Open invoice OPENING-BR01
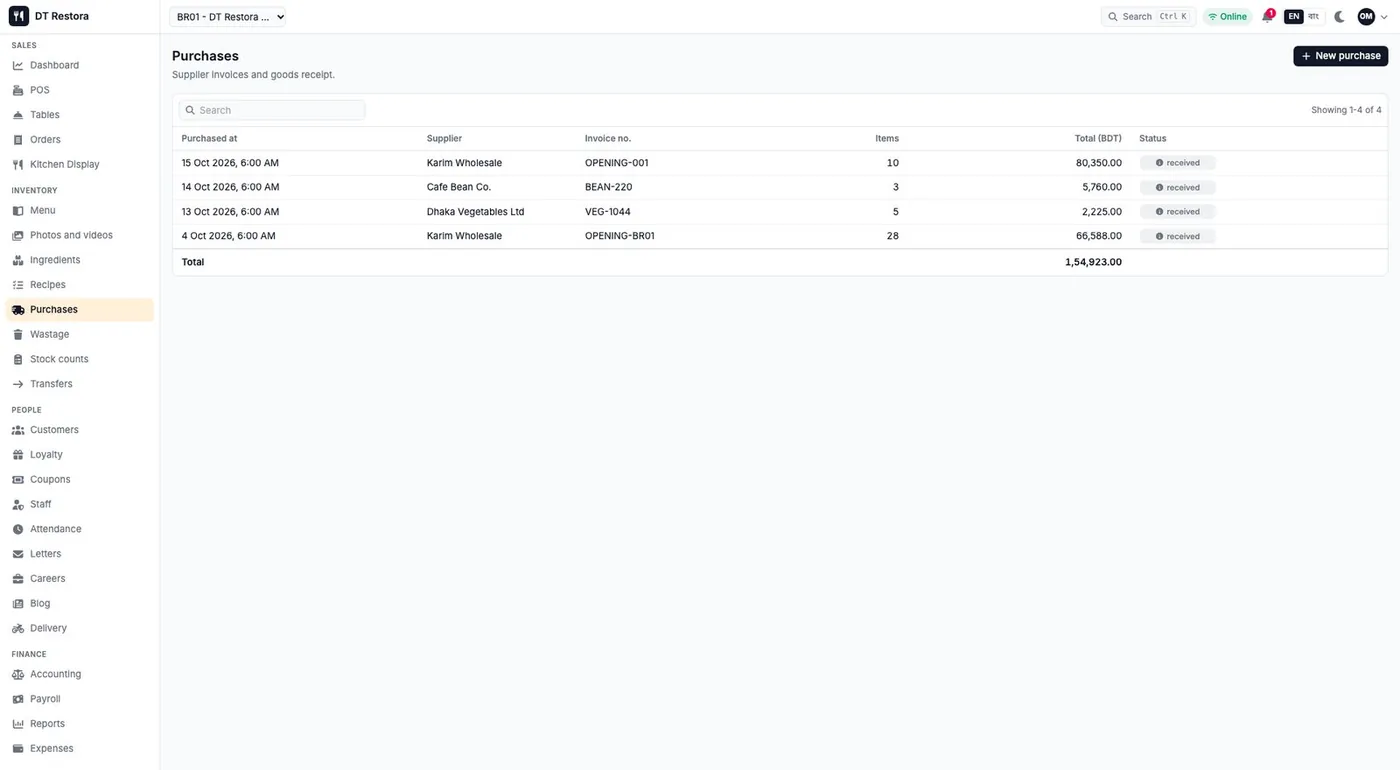Viewport: 1400px width, 770px height. pos(620,236)
